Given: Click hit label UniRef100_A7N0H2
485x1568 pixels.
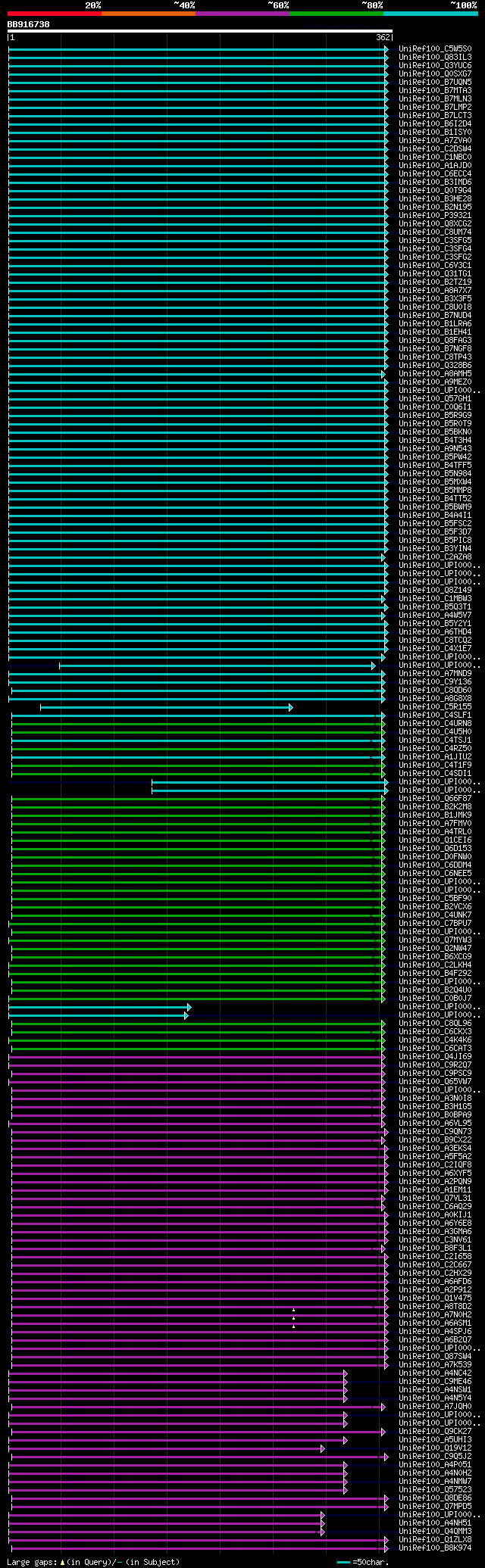Looking at the screenshot, I should 435,1315.
